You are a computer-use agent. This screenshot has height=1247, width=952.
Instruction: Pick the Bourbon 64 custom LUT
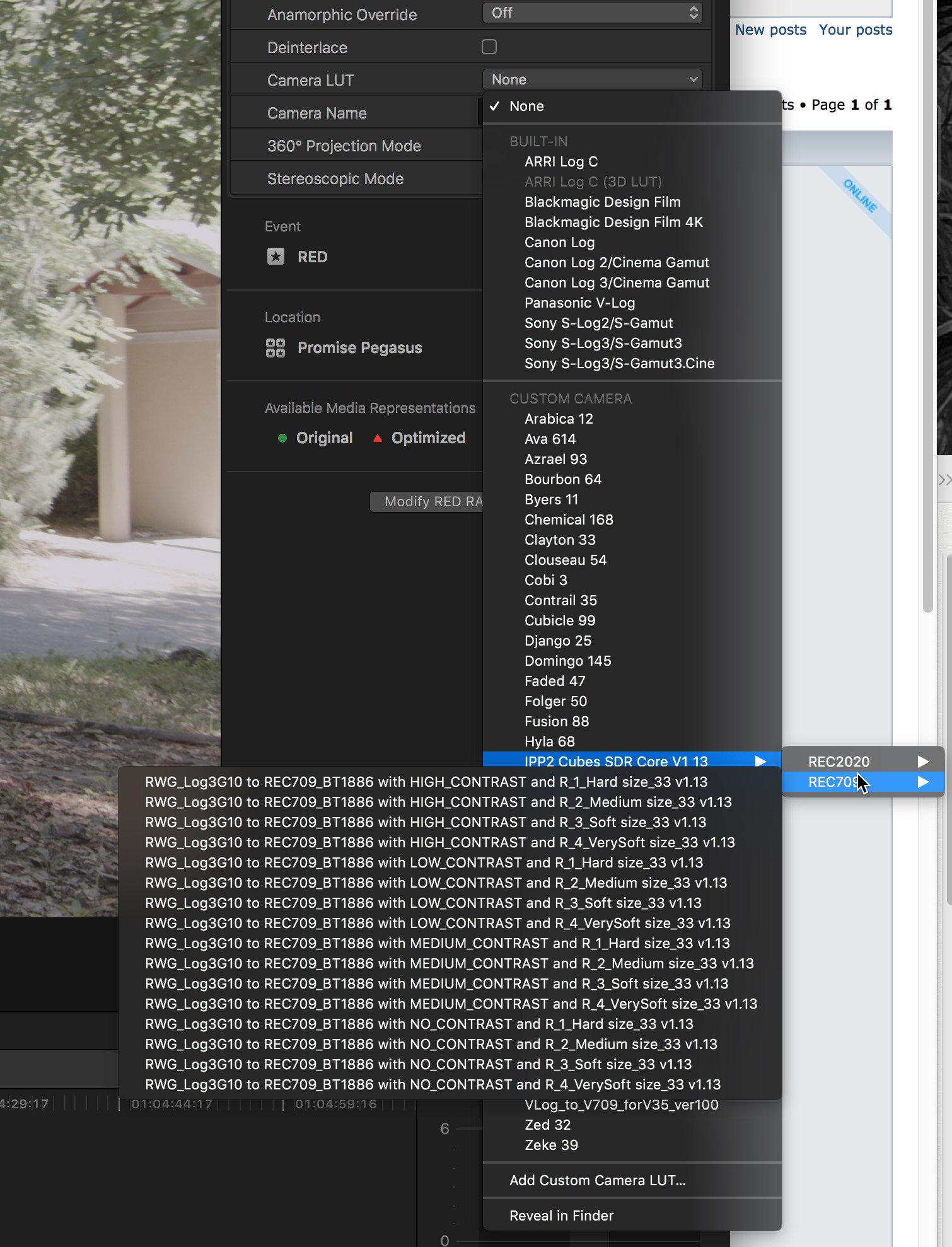[x=563, y=480]
